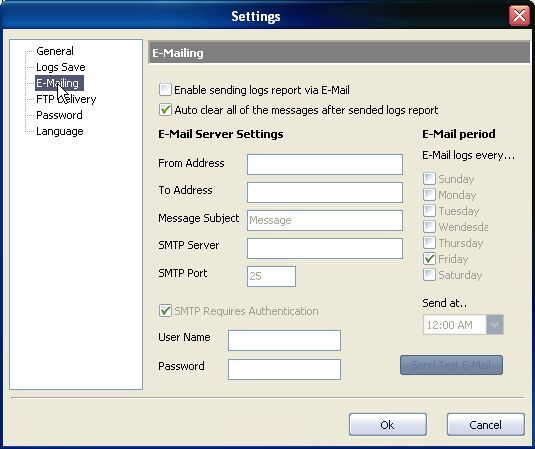
Task: Check the Monday checkbox
Action: point(429,194)
